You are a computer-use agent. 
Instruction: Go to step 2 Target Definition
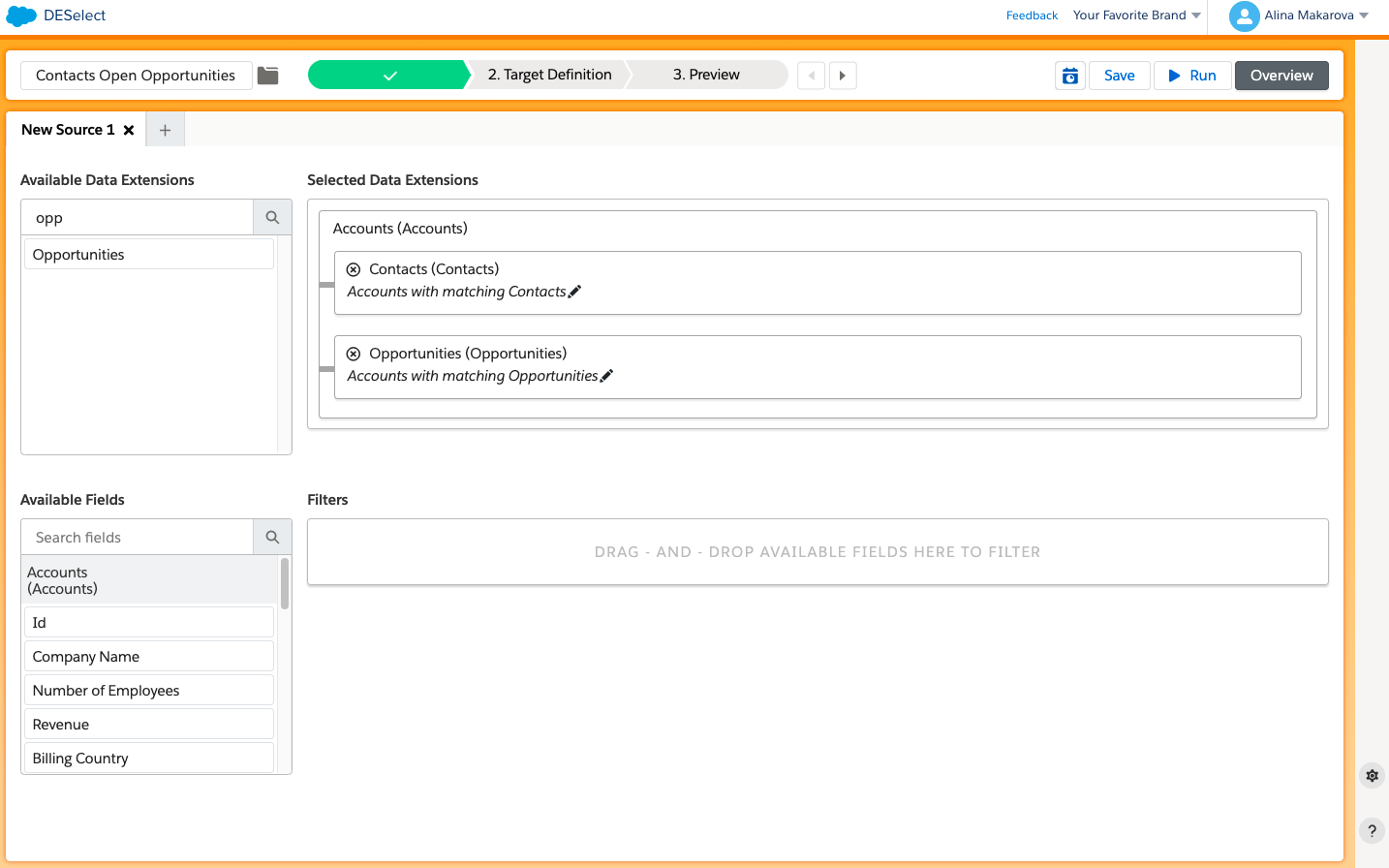[549, 75]
